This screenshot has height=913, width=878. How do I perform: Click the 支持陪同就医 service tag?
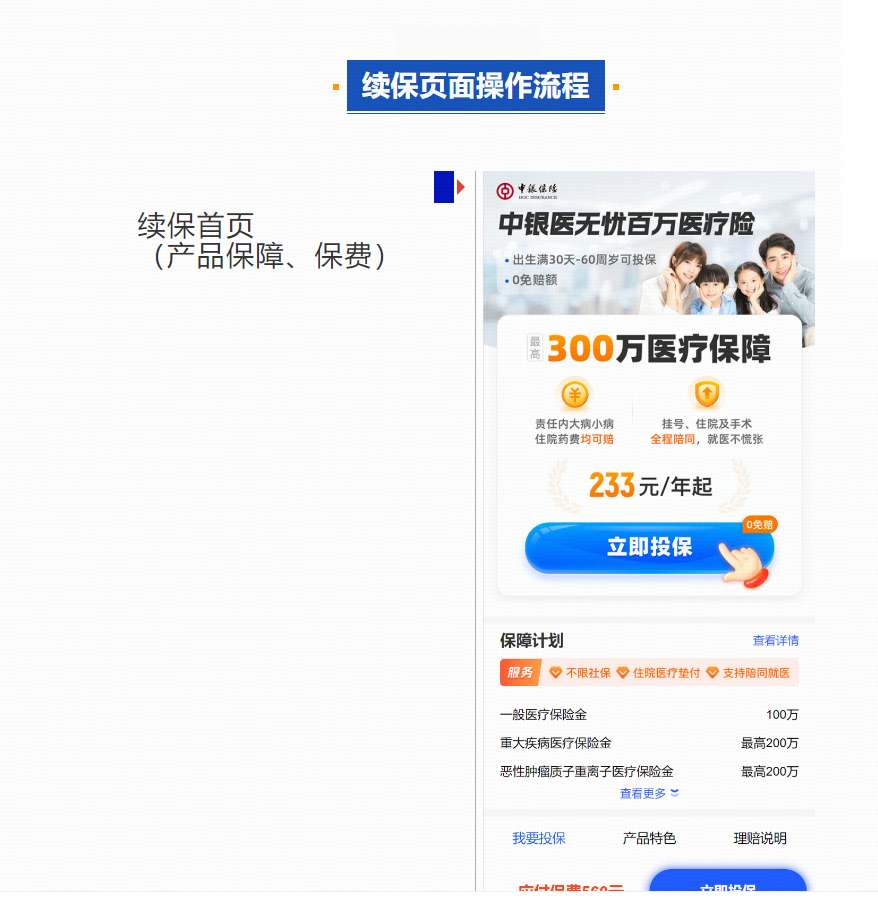click(x=748, y=673)
